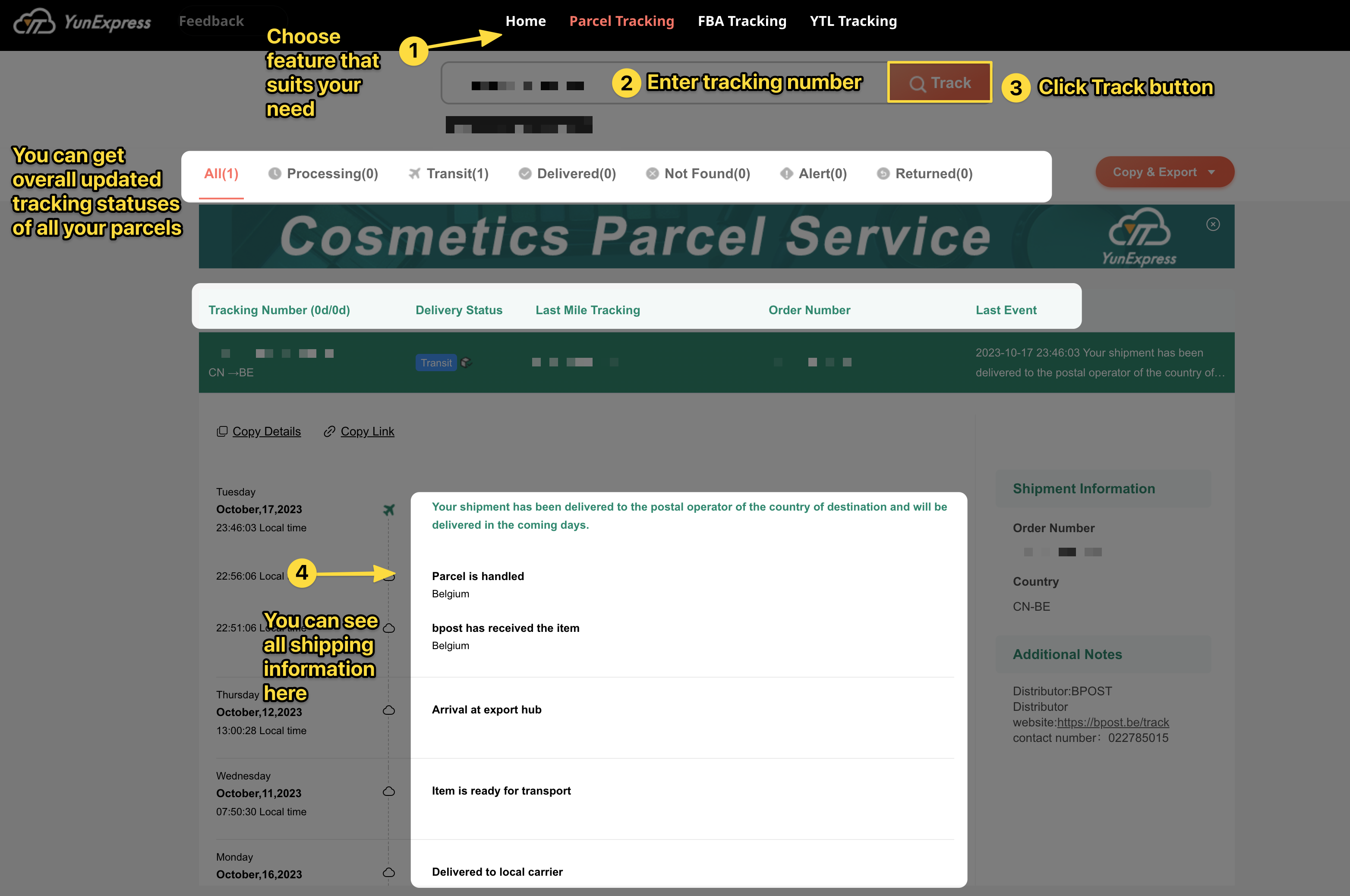The height and width of the screenshot is (896, 1350).
Task: Open the Copy & Export dropdown
Action: (x=1164, y=172)
